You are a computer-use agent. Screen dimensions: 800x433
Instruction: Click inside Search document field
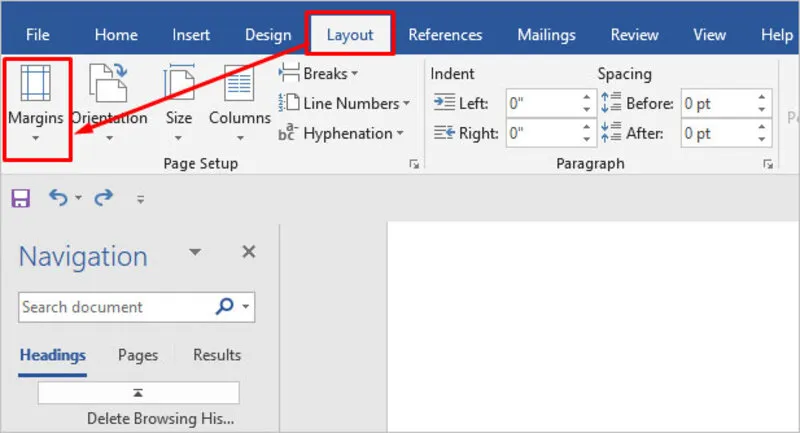[x=116, y=307]
